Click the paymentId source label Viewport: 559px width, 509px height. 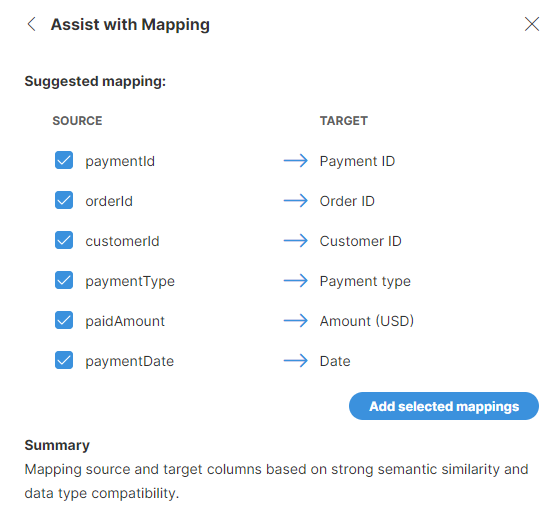click(x=120, y=161)
